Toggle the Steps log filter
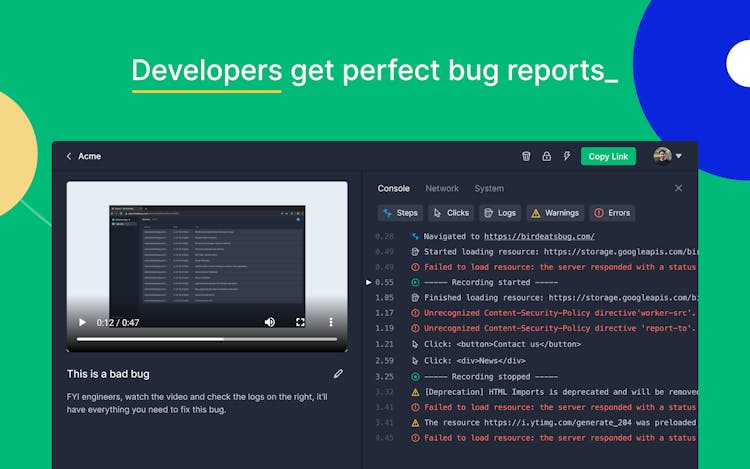This screenshot has width=750, height=469. pos(400,213)
